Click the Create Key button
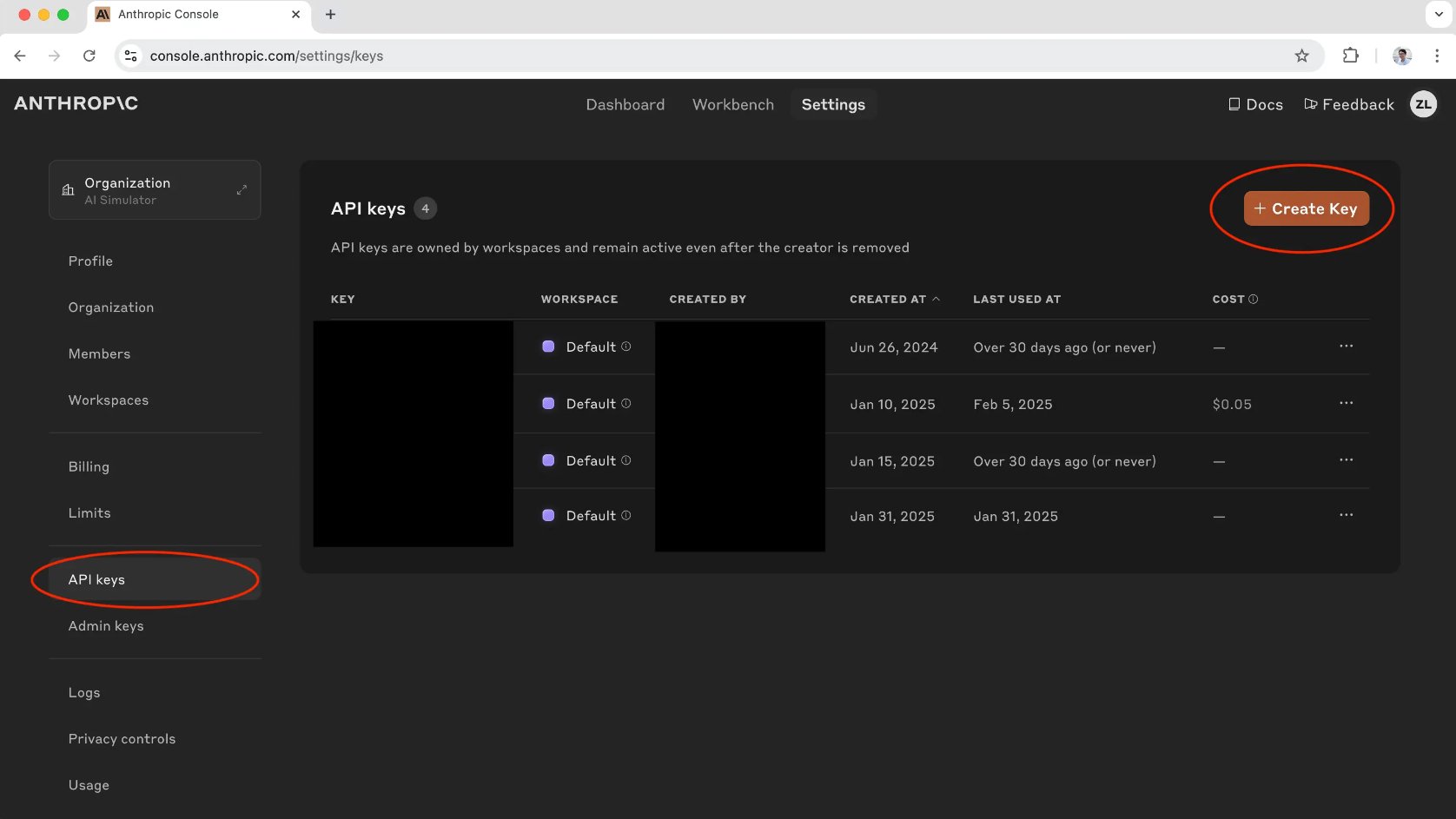Screen dimensions: 1456x819 click(x=1306, y=208)
